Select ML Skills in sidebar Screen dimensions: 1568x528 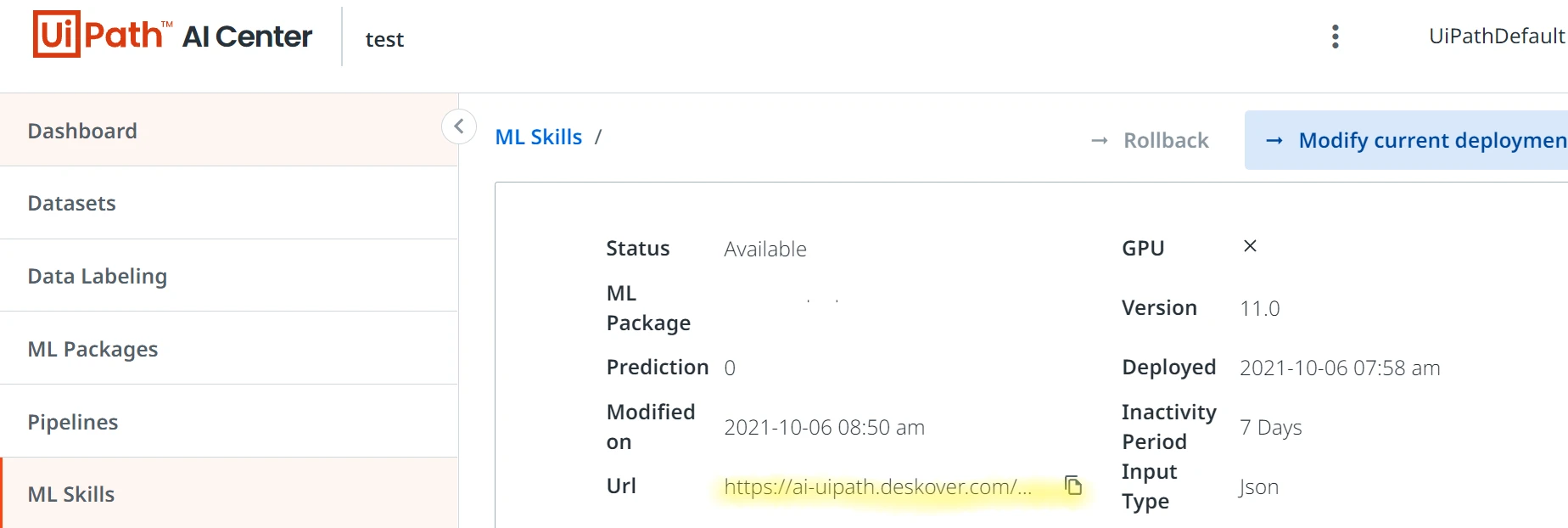(x=229, y=493)
